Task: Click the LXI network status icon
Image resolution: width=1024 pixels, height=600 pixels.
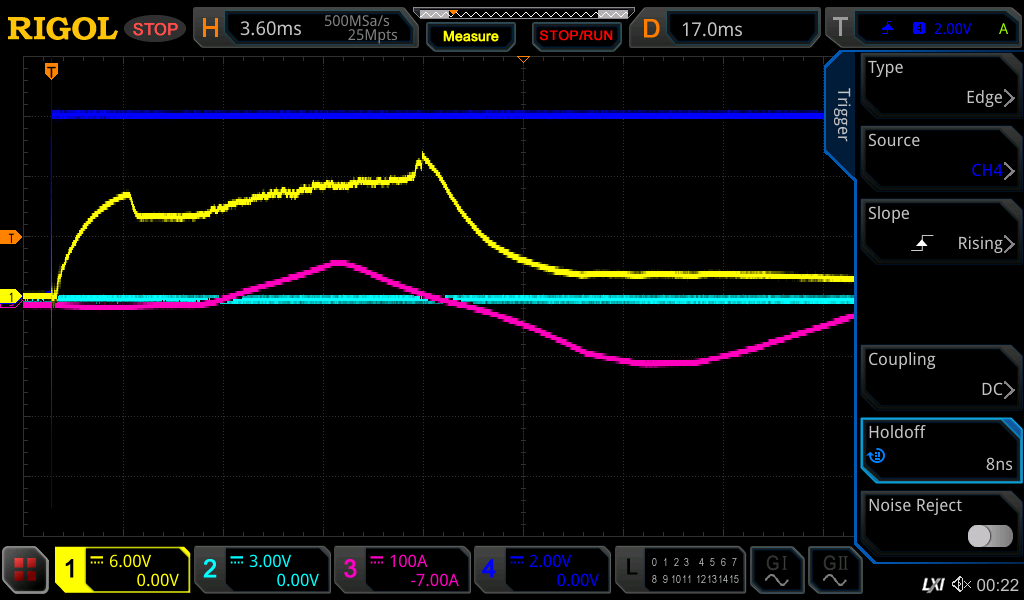Action: tap(932, 584)
